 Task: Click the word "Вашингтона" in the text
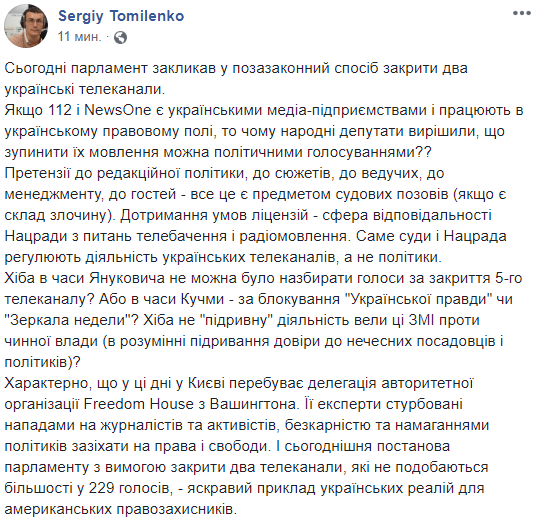point(253,404)
